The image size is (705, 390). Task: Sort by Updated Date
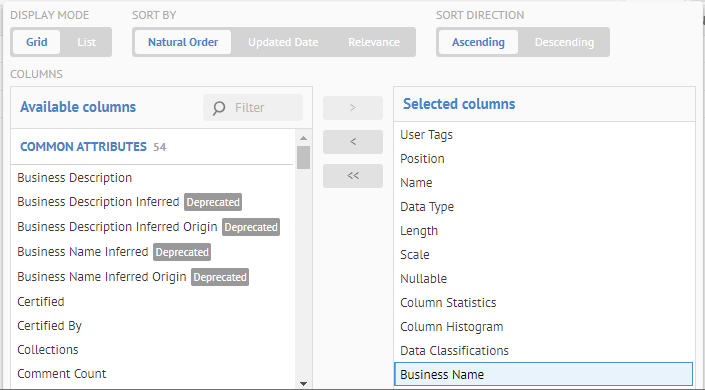pos(283,42)
